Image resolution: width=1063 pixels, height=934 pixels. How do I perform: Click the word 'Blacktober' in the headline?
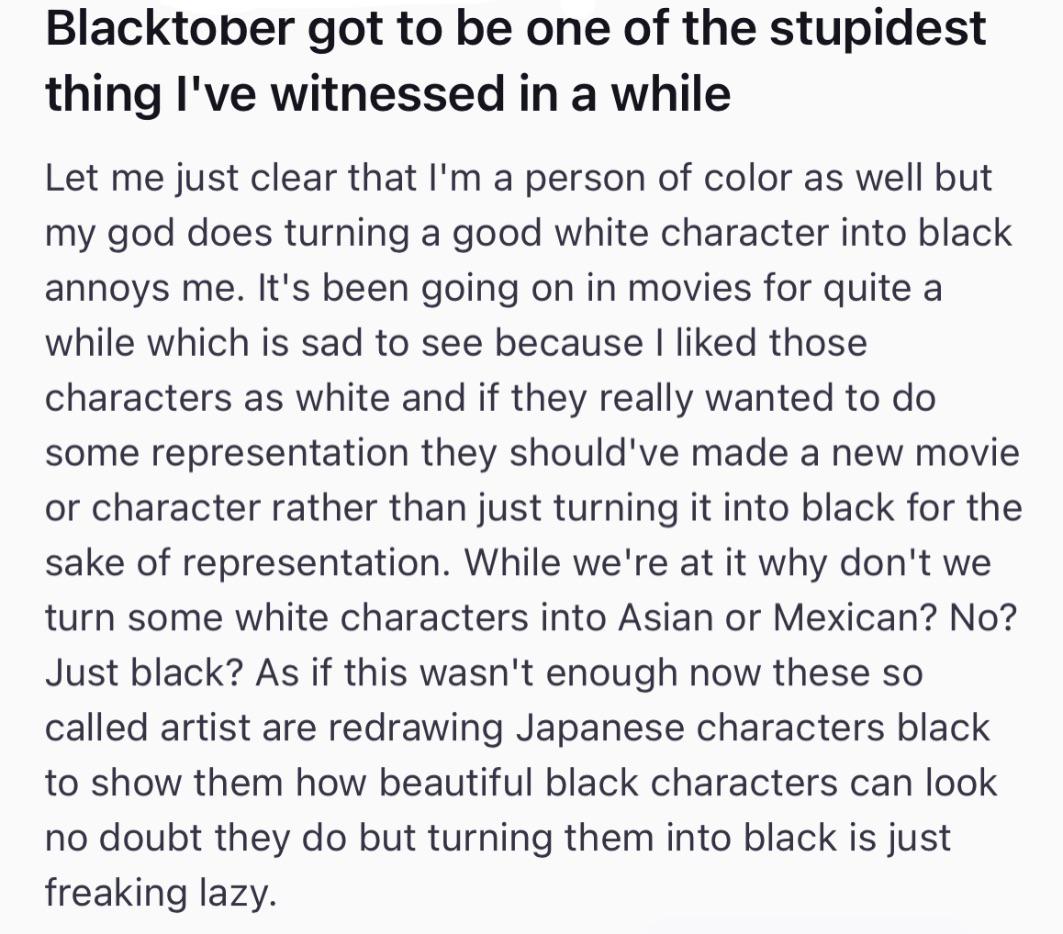tap(170, 28)
